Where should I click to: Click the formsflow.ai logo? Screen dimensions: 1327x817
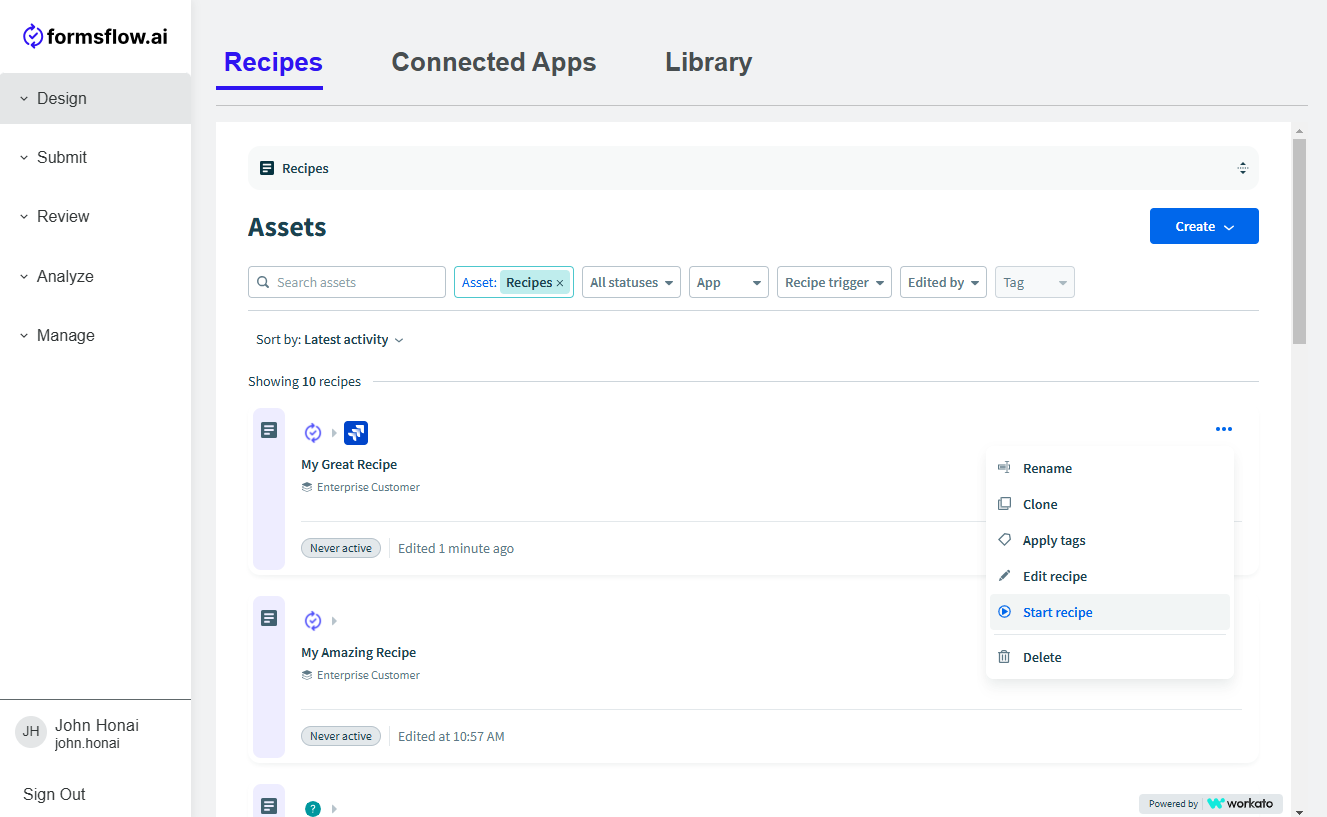point(95,37)
